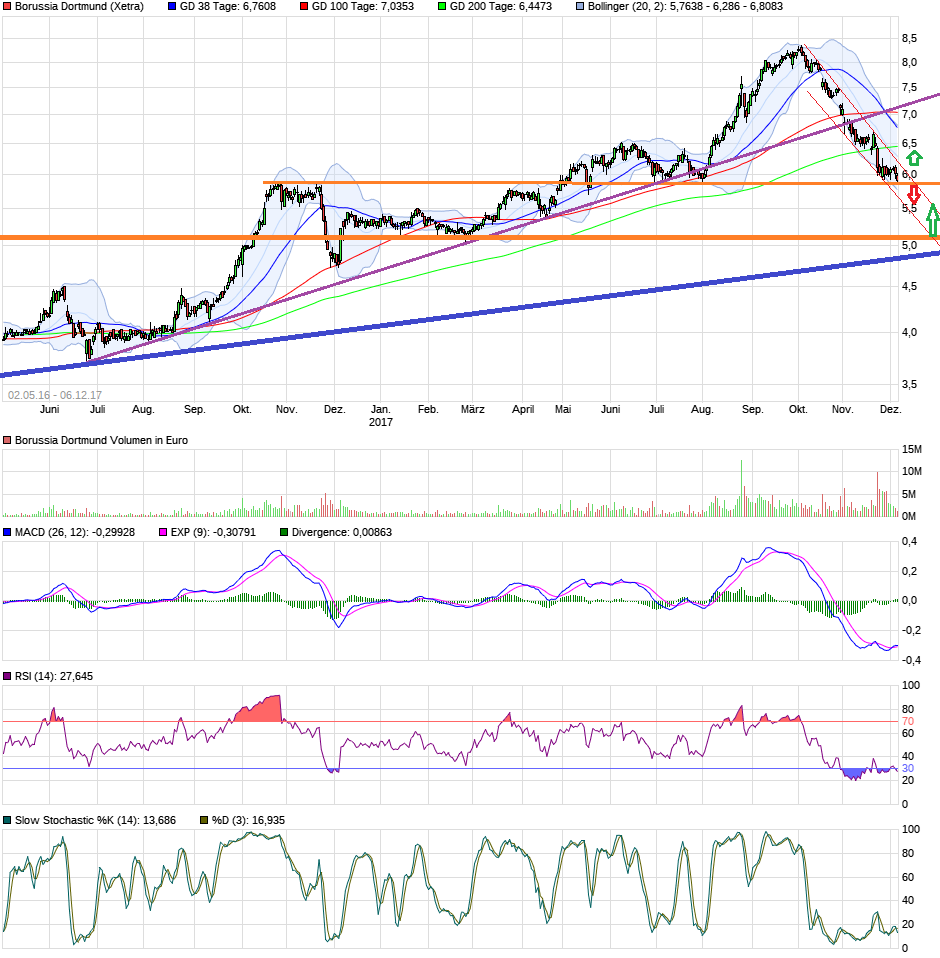Click the '4,5' price axis label

pos(909,287)
